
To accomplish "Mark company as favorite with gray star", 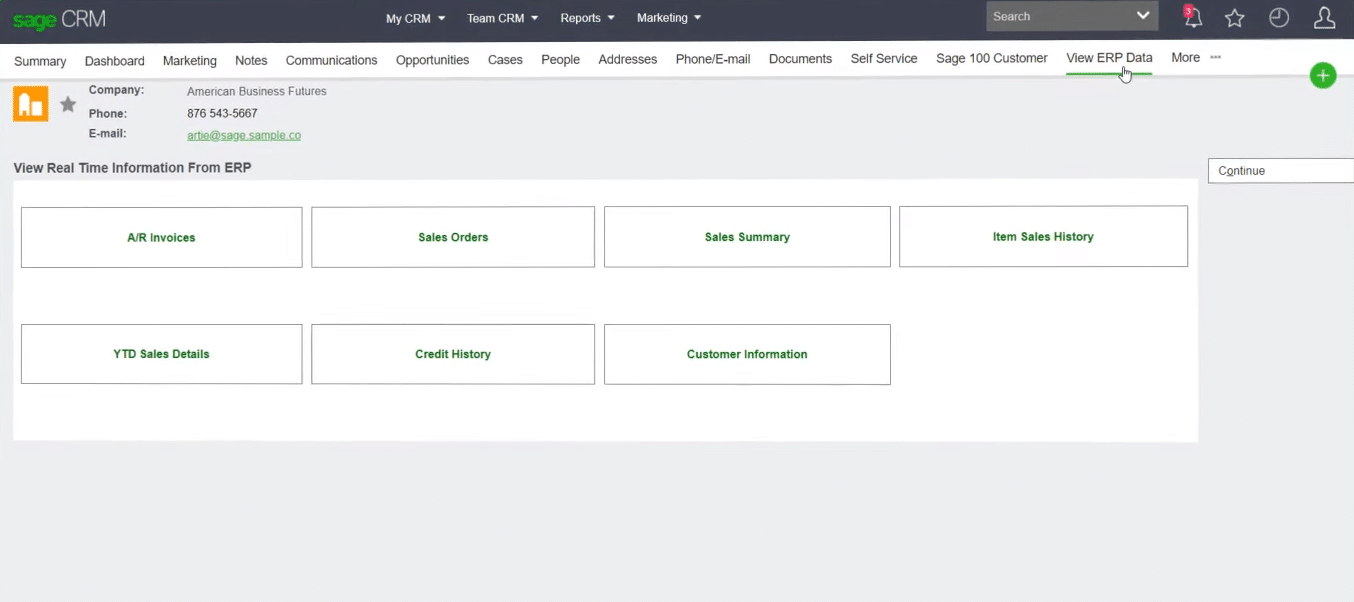I will tap(68, 104).
